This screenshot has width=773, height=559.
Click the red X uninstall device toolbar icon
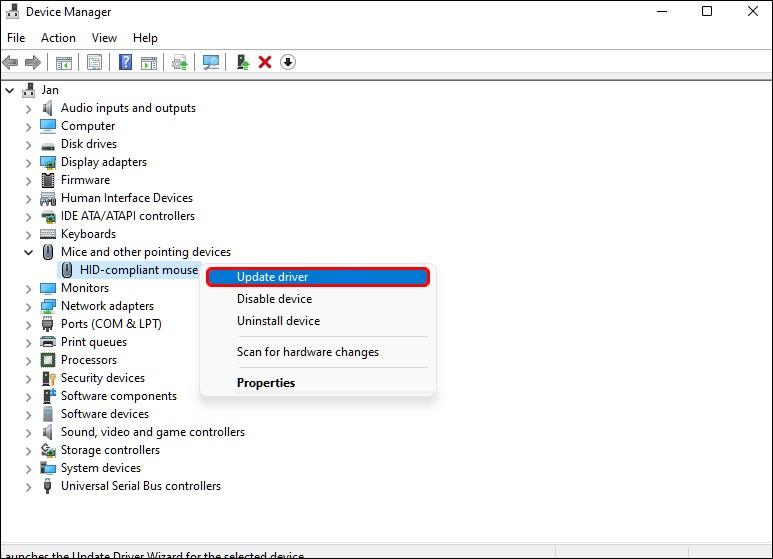pyautogui.click(x=265, y=62)
